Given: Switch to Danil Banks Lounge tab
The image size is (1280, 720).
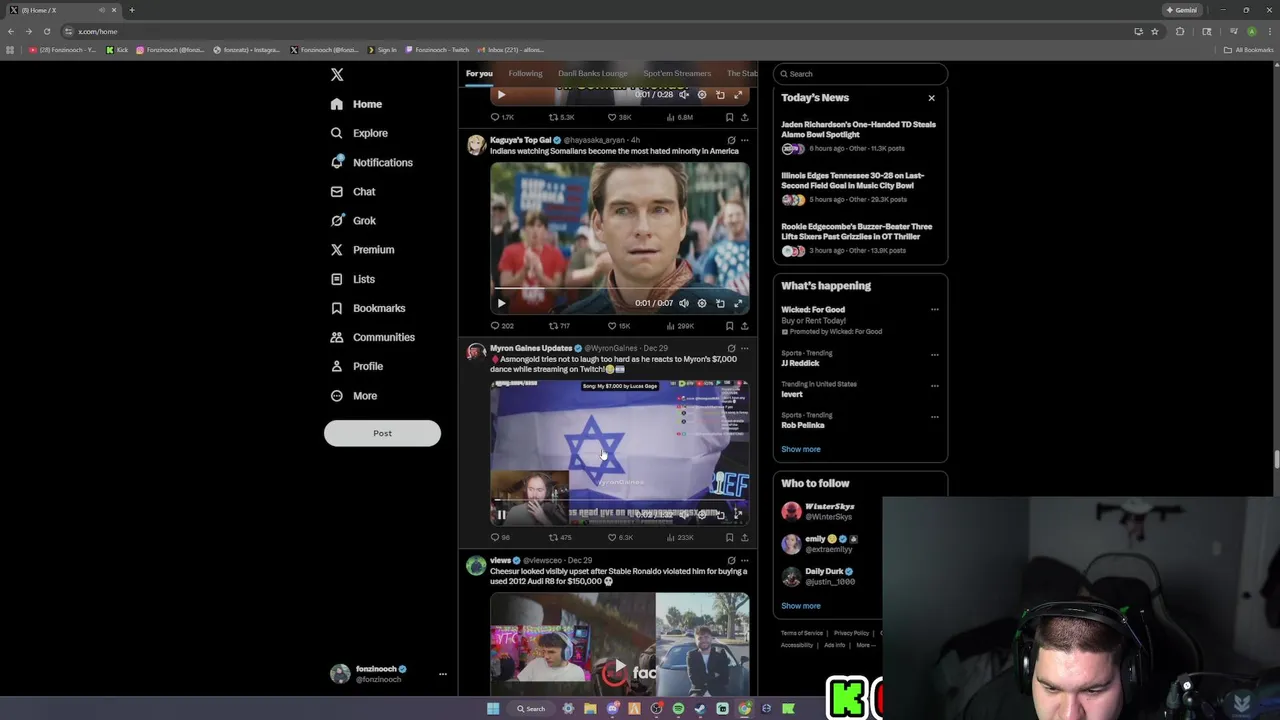Looking at the screenshot, I should (x=593, y=73).
